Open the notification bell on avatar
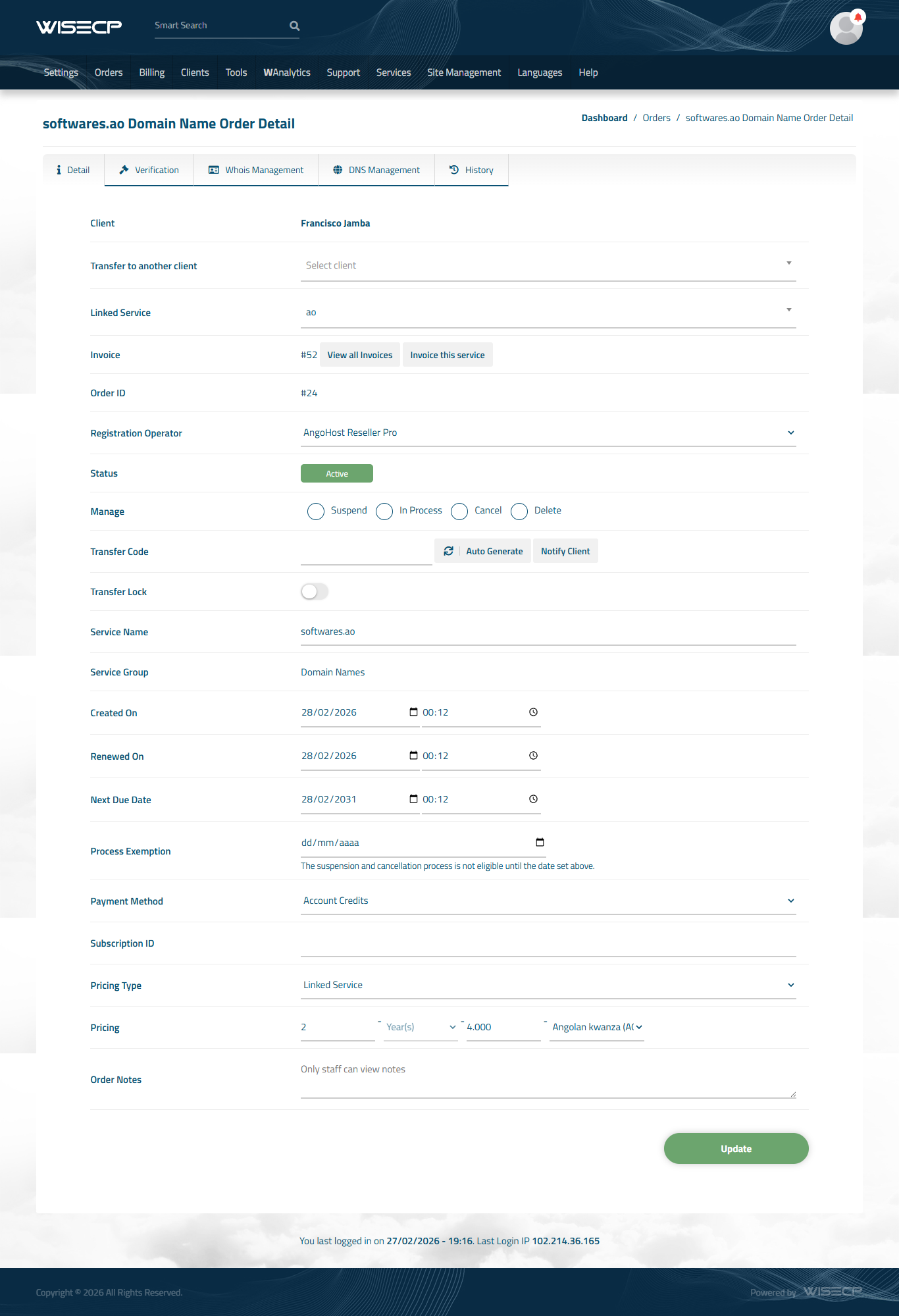The height and width of the screenshot is (1316, 899). pos(858,17)
